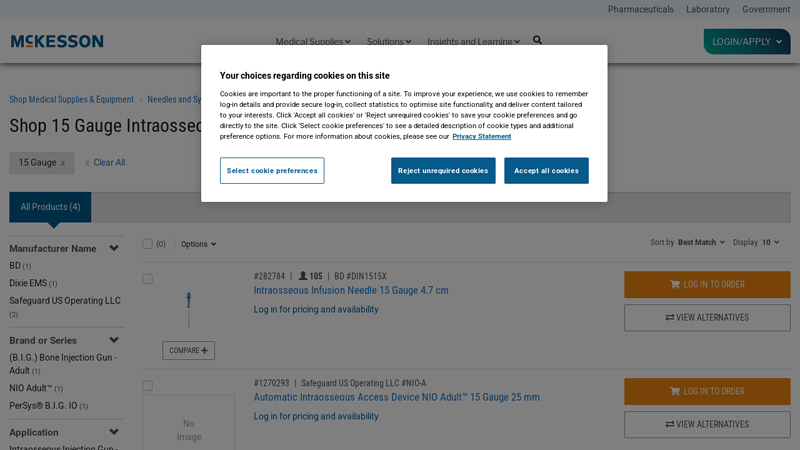Screen dimensions: 800x450
Task: Collapse the Manufacturer Name filter section
Action: pos(114,249)
